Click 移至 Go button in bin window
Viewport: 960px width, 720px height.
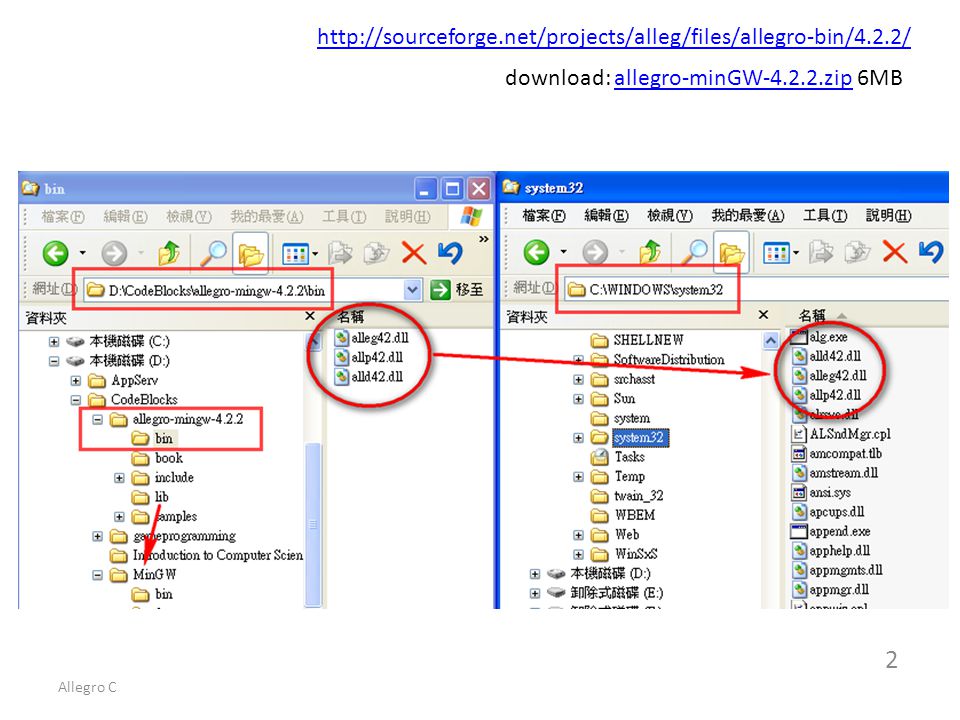[457, 290]
